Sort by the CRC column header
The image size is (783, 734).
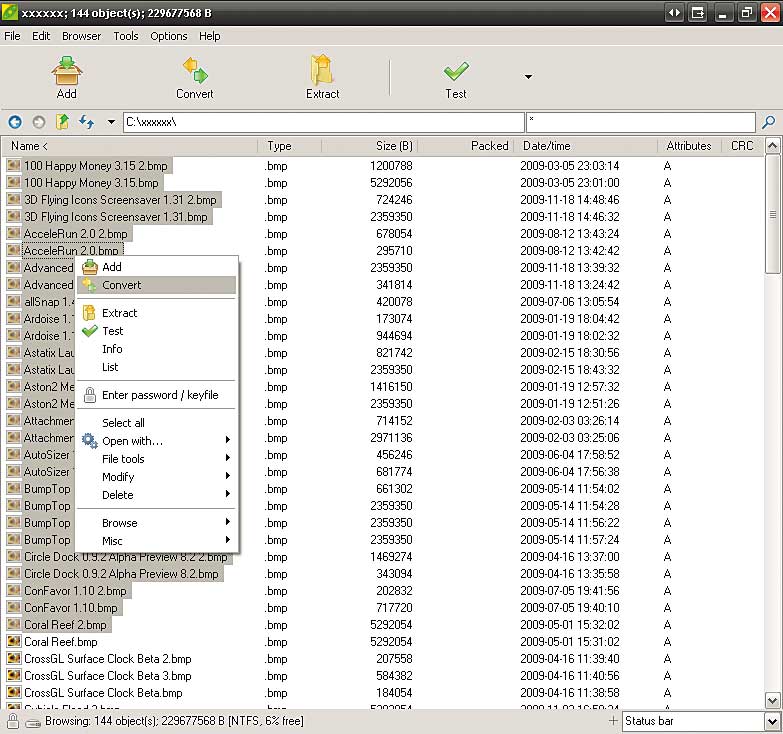[x=743, y=146]
